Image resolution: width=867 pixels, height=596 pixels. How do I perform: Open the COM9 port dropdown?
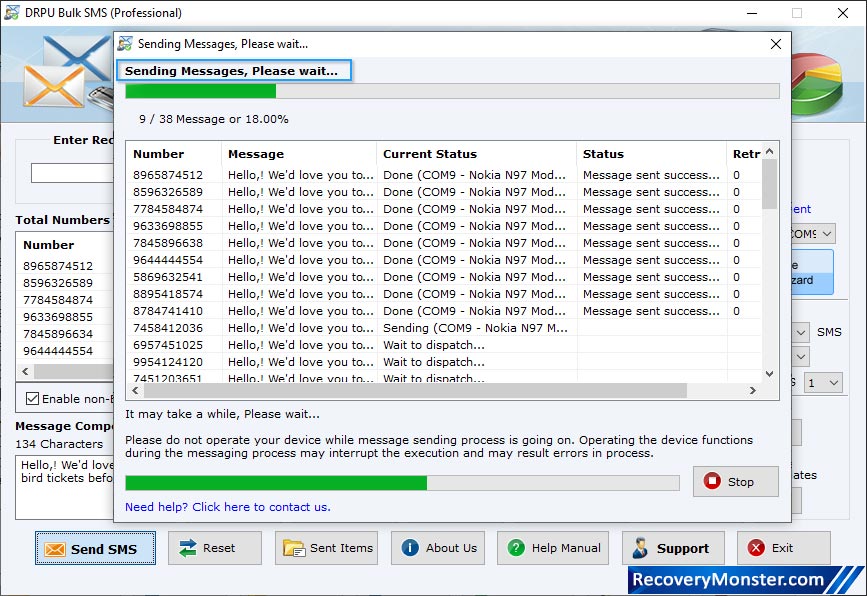(x=828, y=232)
